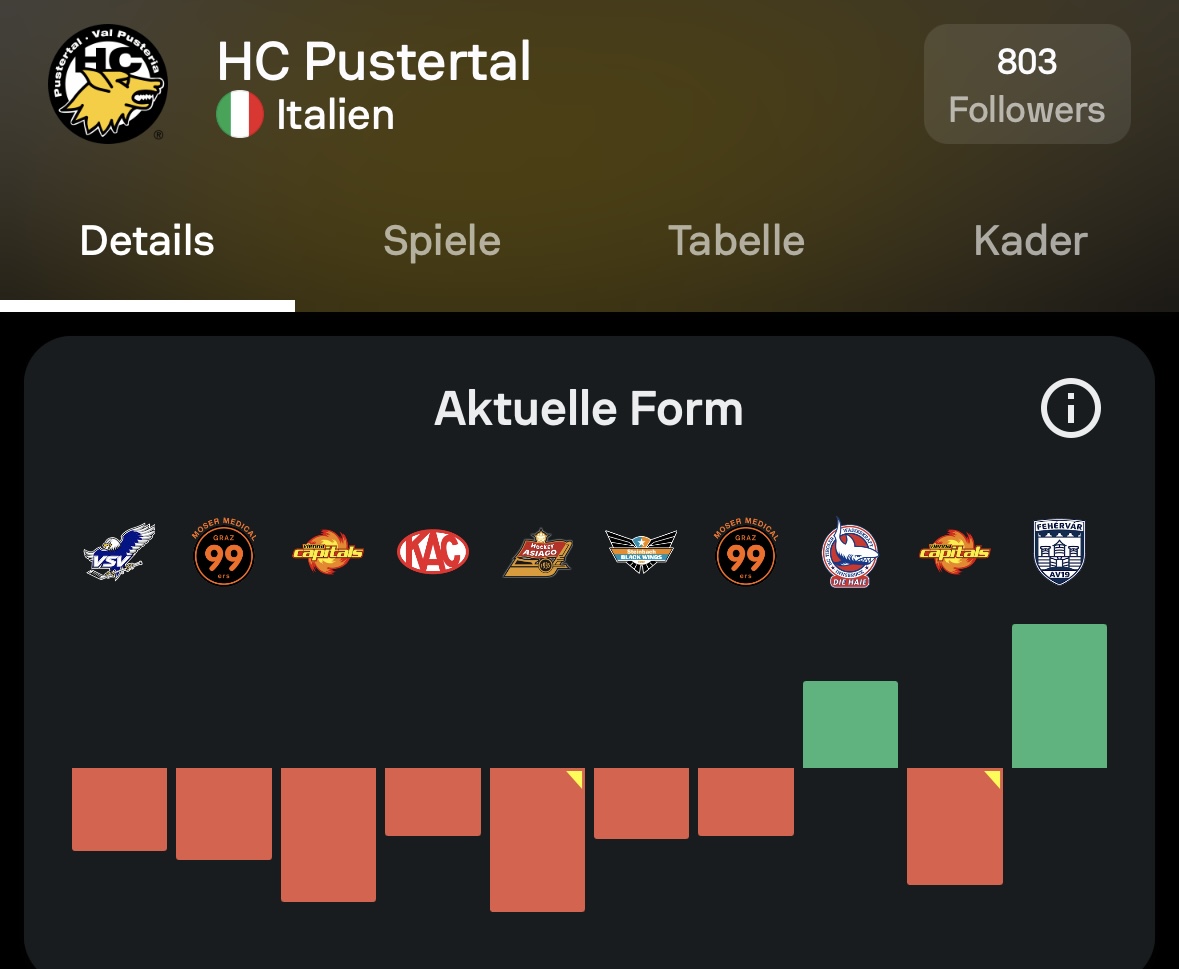
Task: Open the Tabelle tab
Action: [x=736, y=241]
